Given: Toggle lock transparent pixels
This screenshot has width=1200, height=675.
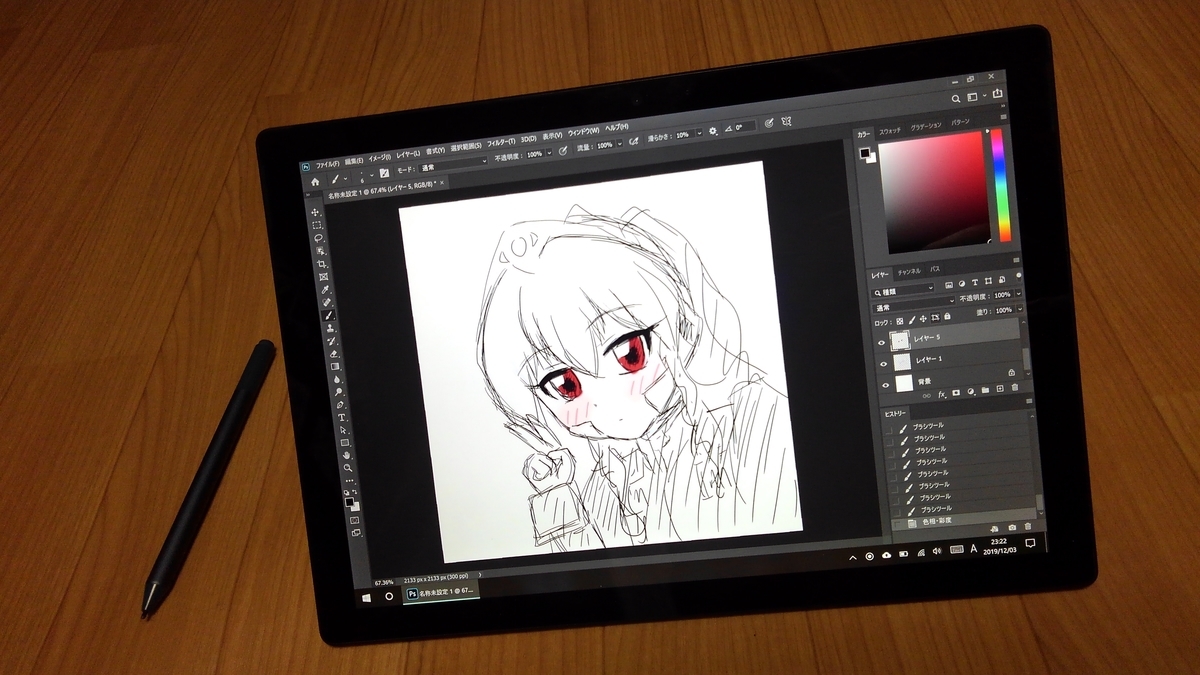Looking at the screenshot, I should [x=900, y=321].
